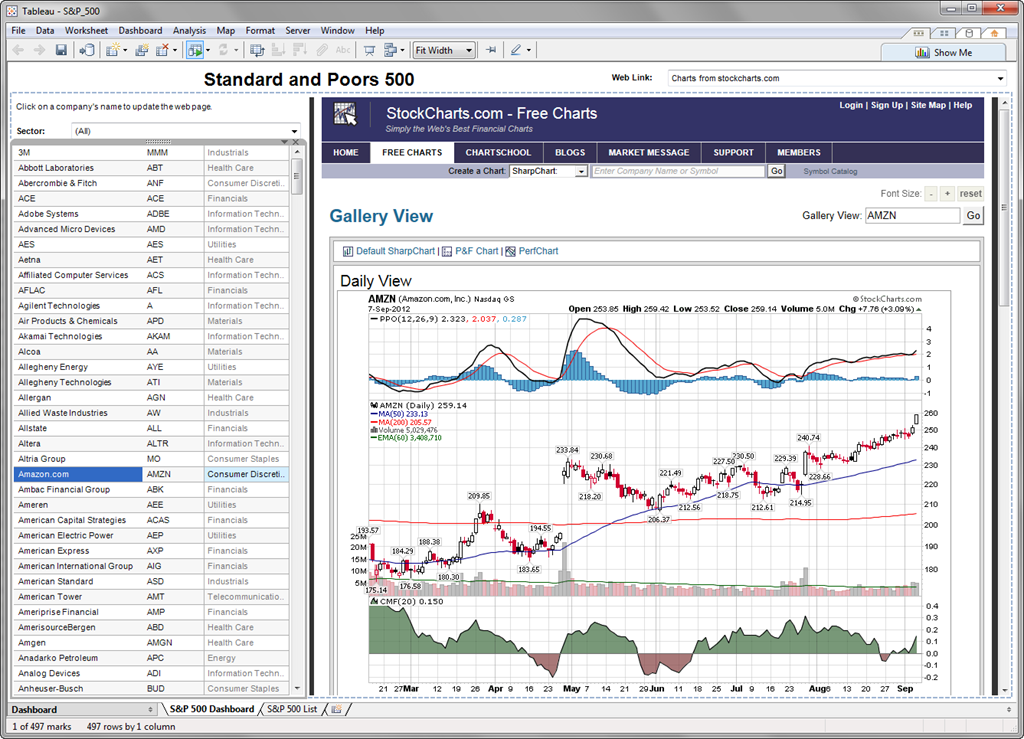Image resolution: width=1024 pixels, height=739 pixels.
Task: Open the Web Link dropdown
Action: pyautogui.click(x=837, y=78)
